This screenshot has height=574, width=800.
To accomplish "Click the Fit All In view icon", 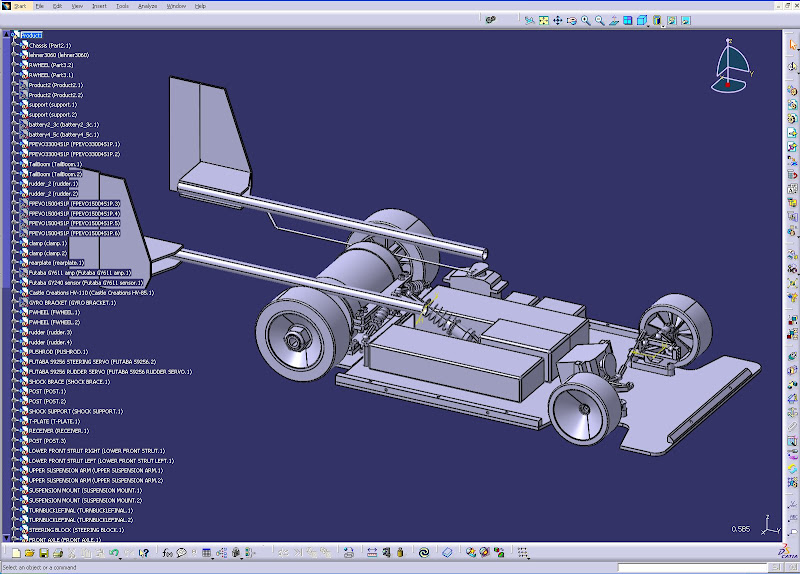I will coord(544,19).
